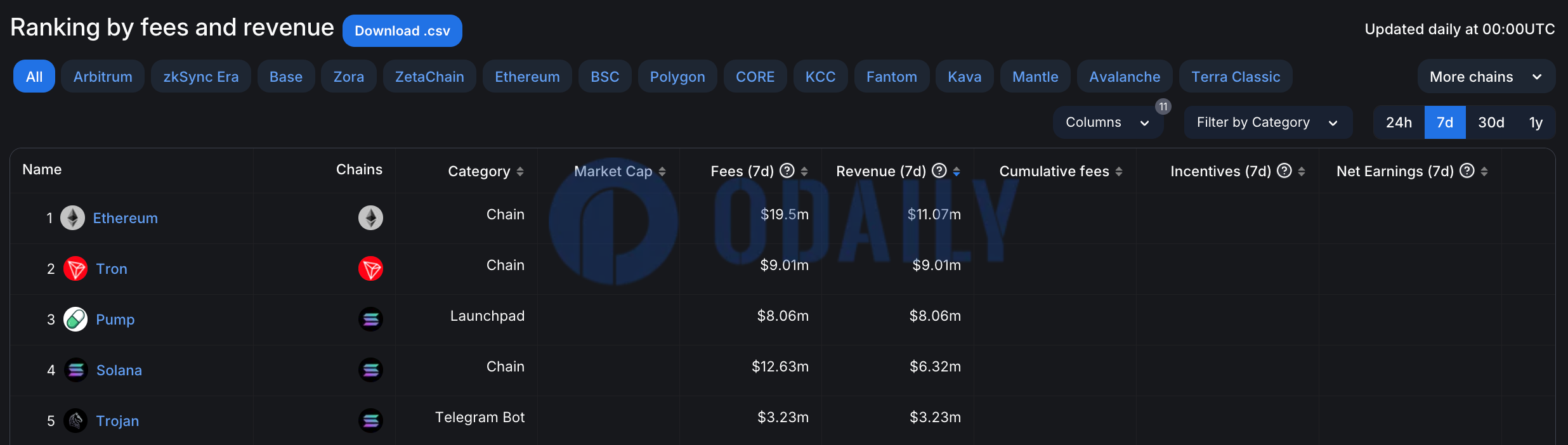Switch the time range to 24h
Image resolution: width=1568 pixels, height=445 pixels.
[x=1399, y=122]
